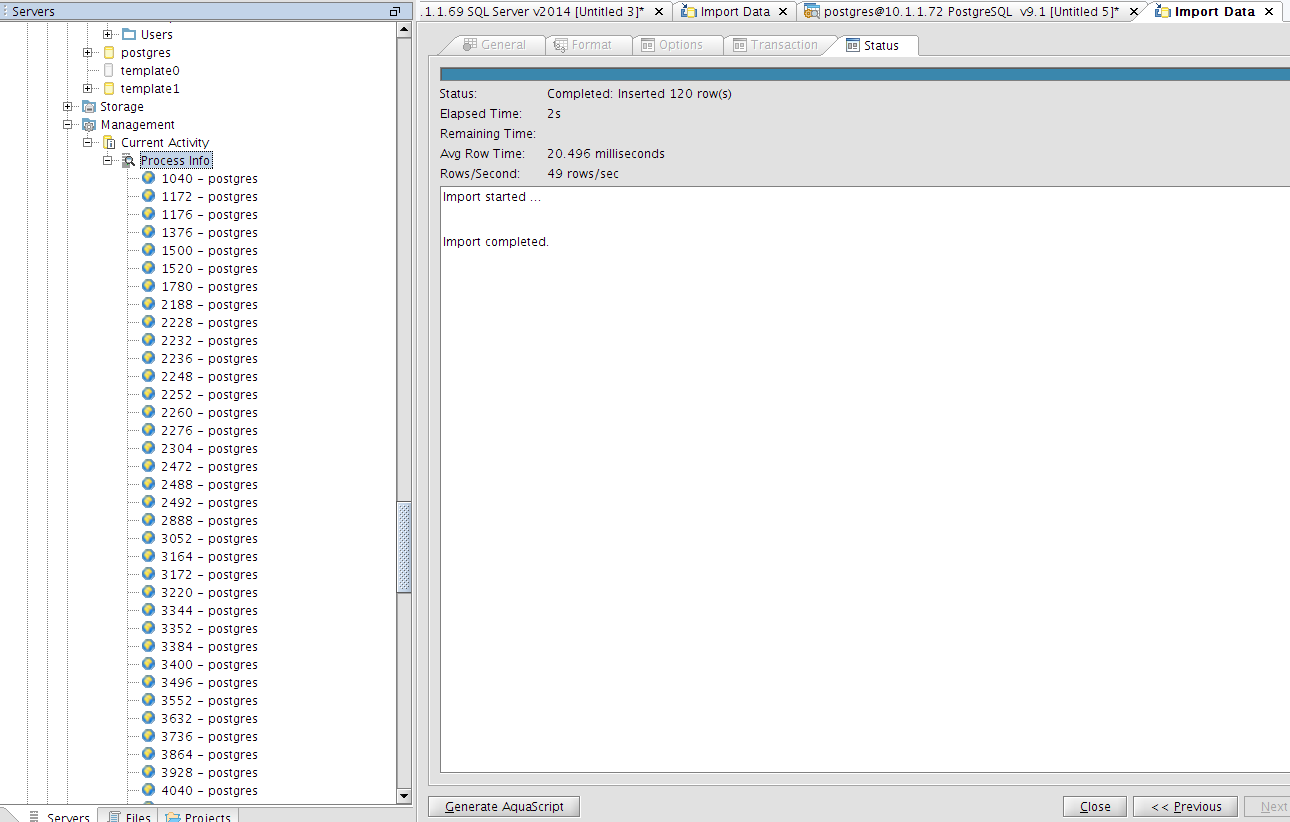Click the icon for process 1176 – postgres
1290x822 pixels.
click(x=149, y=214)
